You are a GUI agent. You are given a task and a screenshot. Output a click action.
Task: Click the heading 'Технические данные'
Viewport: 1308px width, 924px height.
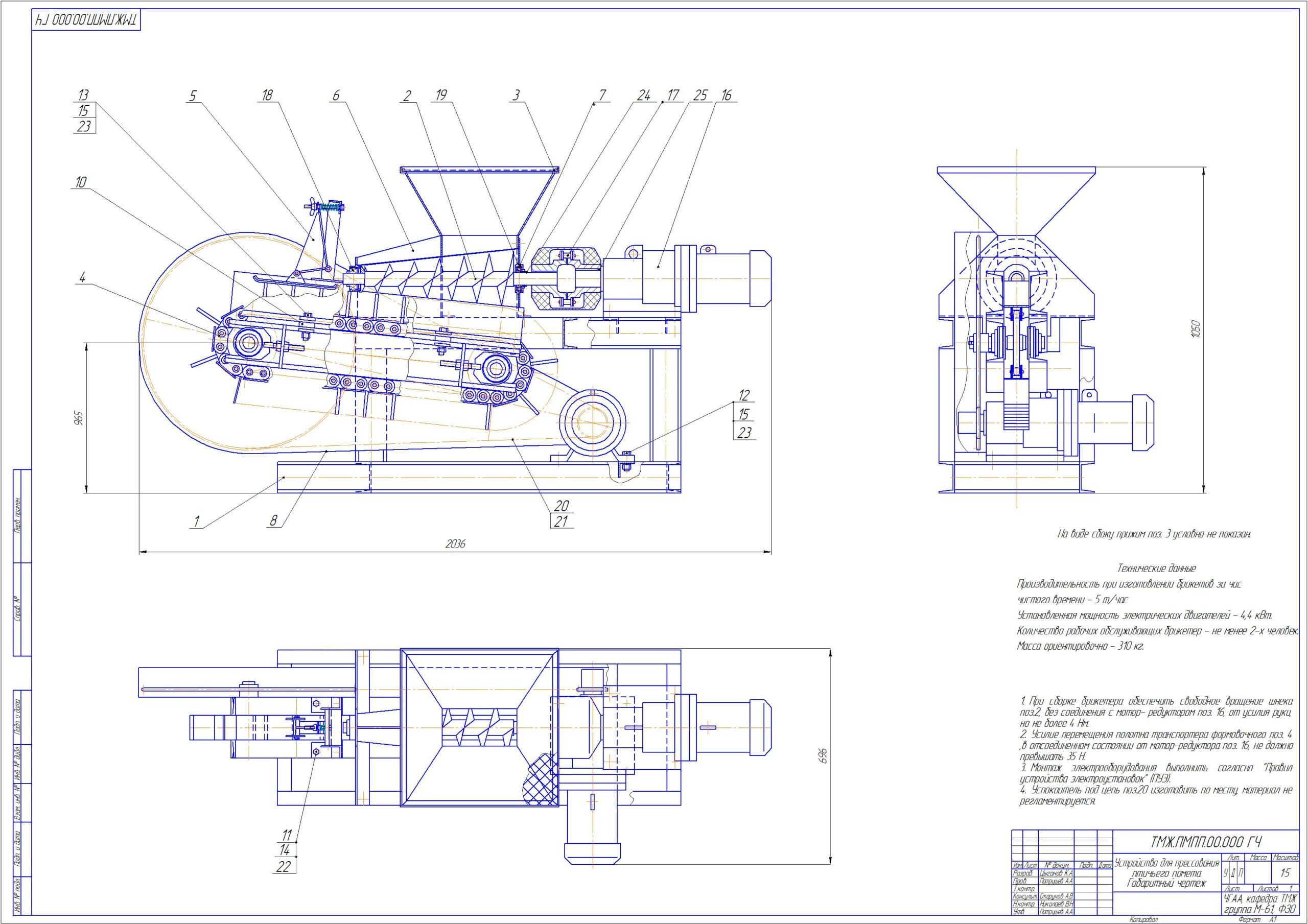[x=1156, y=568]
